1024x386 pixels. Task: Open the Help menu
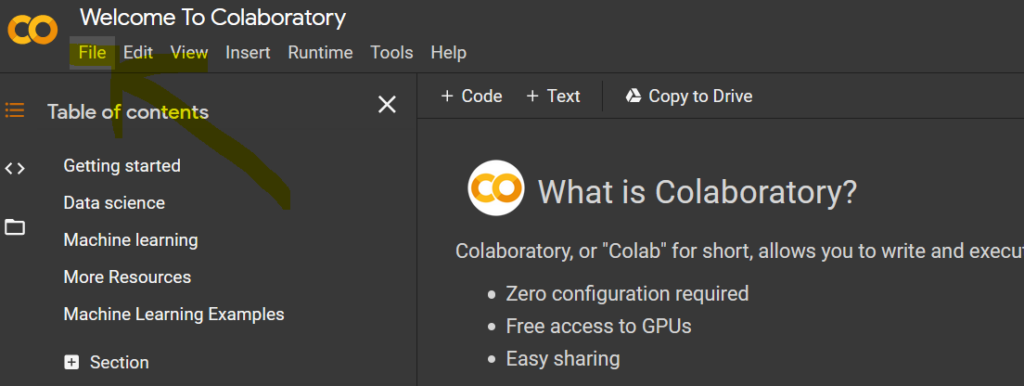(449, 52)
